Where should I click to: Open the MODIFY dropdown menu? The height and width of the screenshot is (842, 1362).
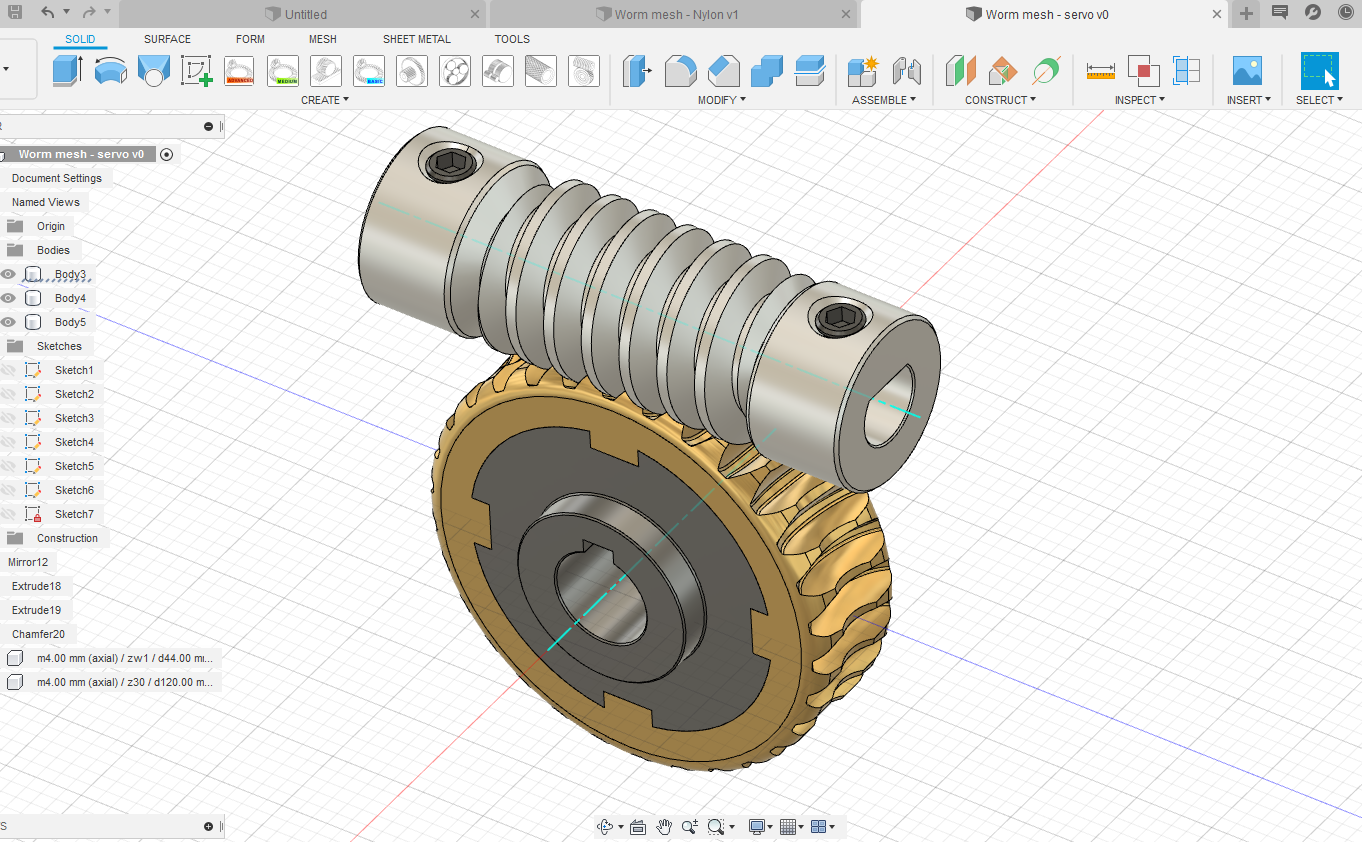pyautogui.click(x=722, y=100)
